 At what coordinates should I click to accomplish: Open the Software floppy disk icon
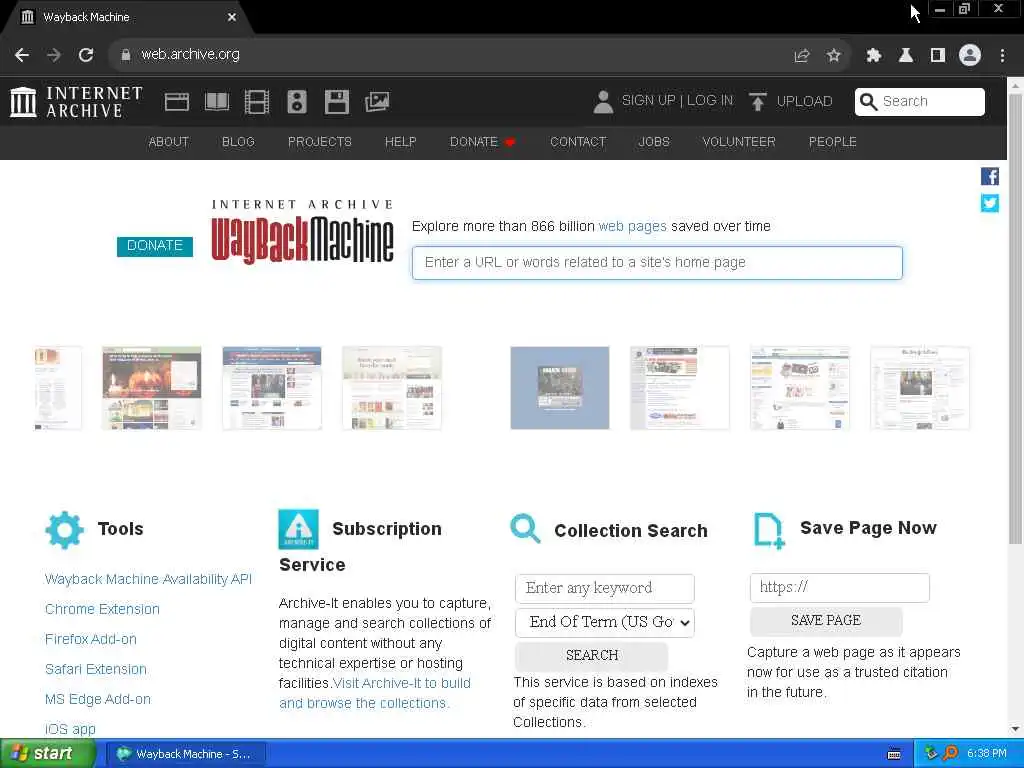(336, 102)
